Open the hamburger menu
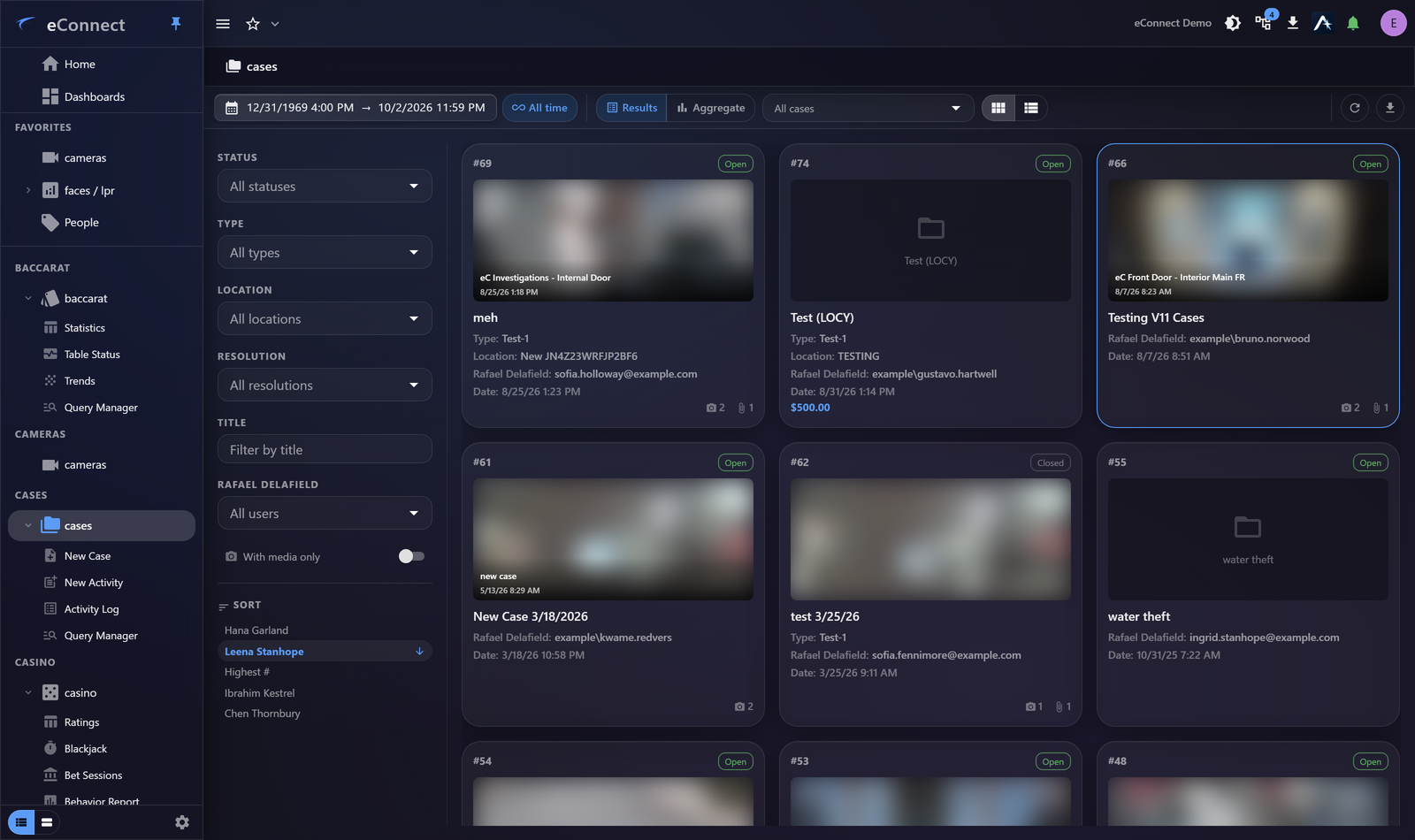Viewport: 1415px width, 840px height. click(223, 24)
